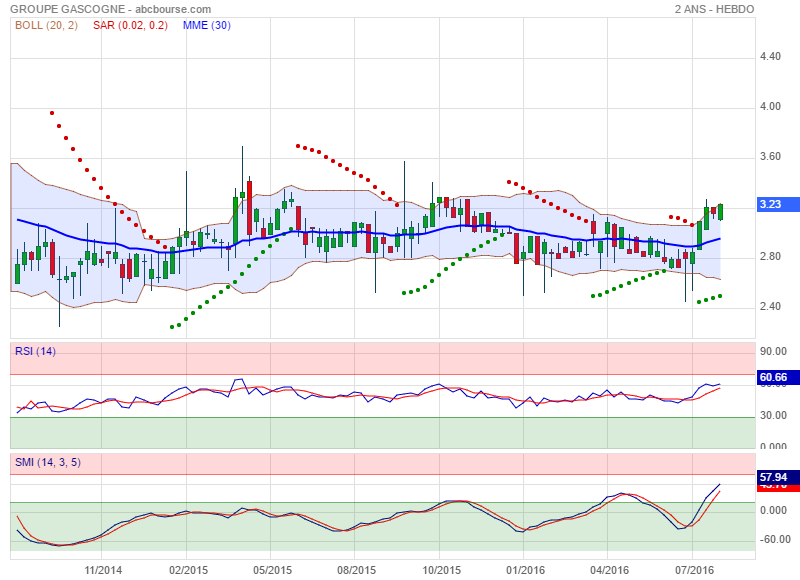Click the 04/2016 date axis label
The image size is (800, 580).
coord(610,570)
